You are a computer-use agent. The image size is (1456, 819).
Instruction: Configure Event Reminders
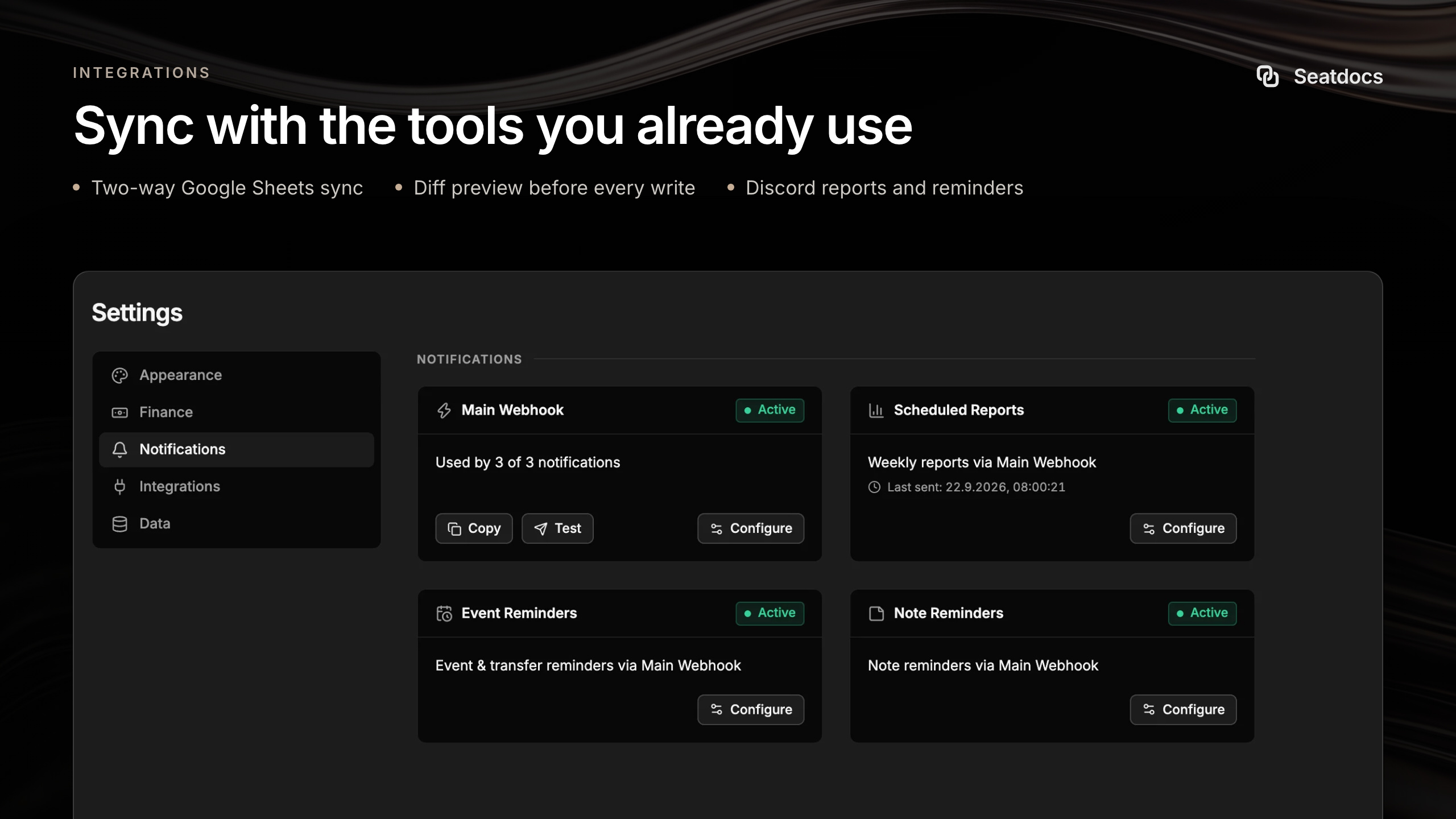tap(751, 709)
